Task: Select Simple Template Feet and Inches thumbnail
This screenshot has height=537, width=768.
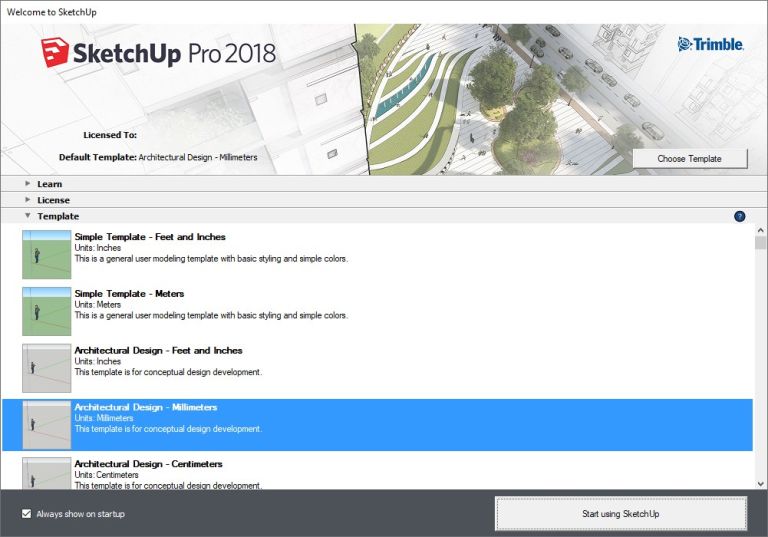Action: coord(47,254)
